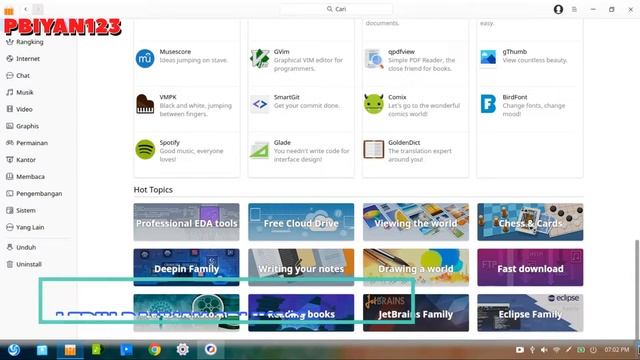Open the SmartGit app icon
640x360 pixels.
point(260,104)
